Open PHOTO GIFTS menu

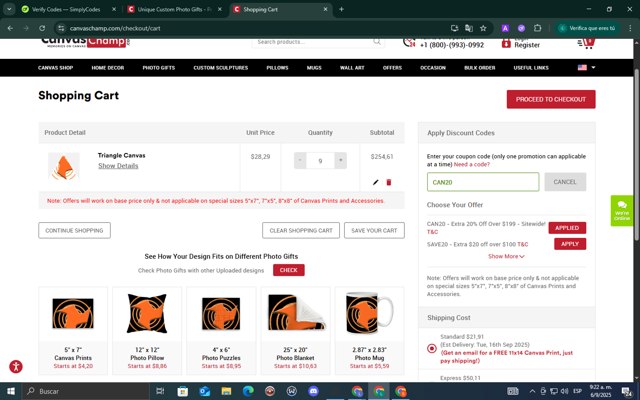click(x=159, y=68)
